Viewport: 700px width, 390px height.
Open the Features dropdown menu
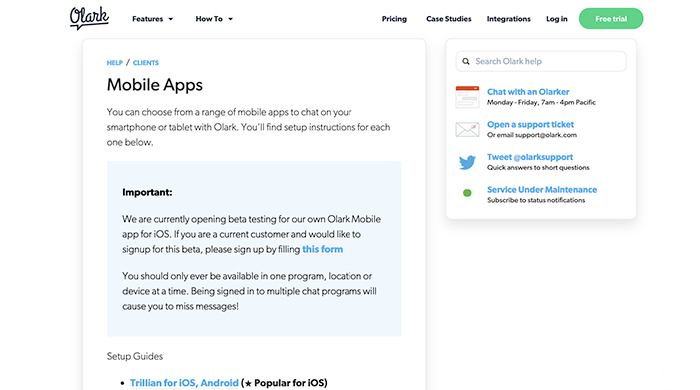pyautogui.click(x=152, y=19)
